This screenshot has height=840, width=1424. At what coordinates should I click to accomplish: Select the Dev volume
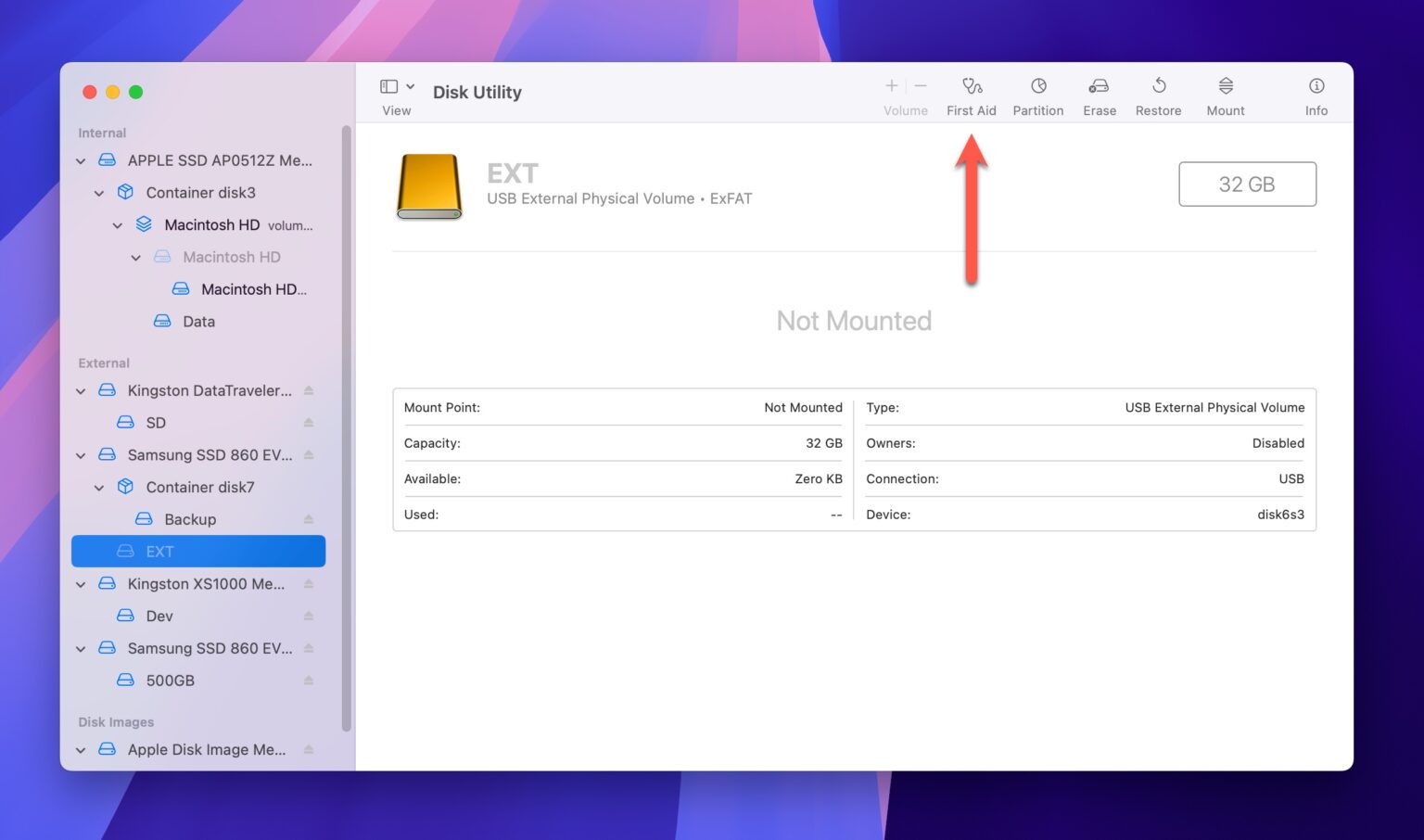(159, 615)
